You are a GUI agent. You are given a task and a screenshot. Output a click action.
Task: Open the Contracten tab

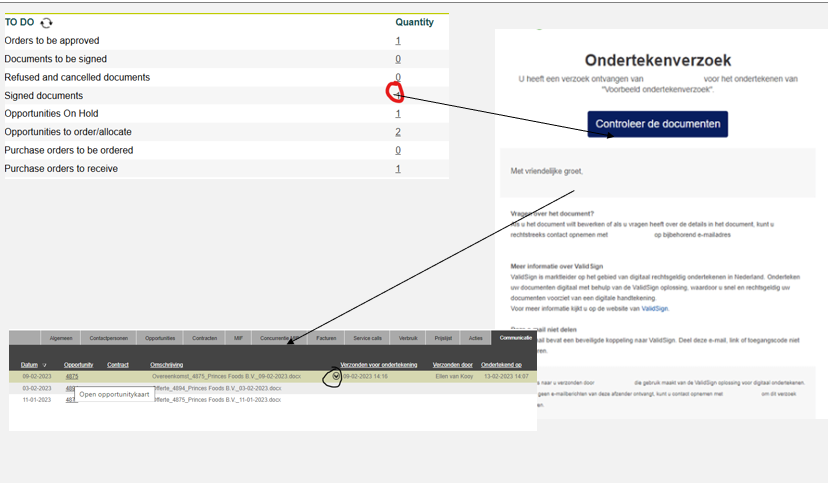click(204, 339)
